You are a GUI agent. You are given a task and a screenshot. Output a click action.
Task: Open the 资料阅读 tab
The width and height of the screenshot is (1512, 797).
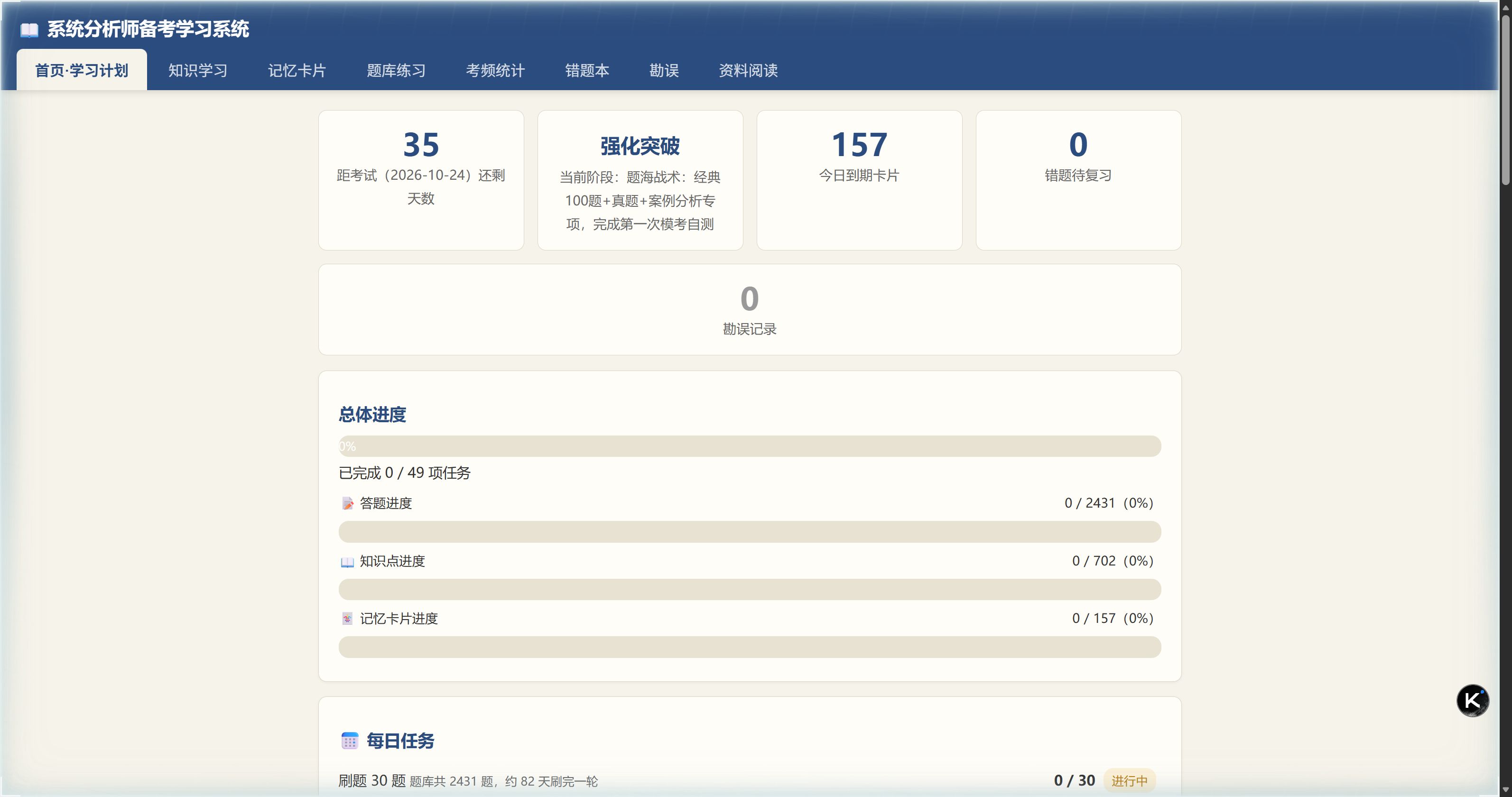pyautogui.click(x=748, y=70)
